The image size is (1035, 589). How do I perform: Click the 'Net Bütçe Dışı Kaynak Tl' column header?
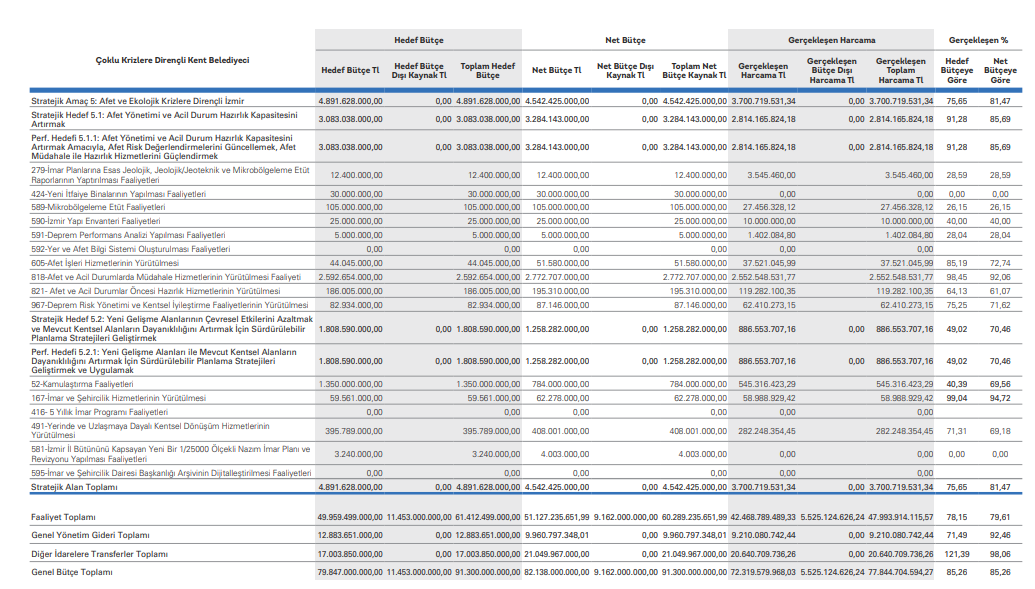coord(625,71)
